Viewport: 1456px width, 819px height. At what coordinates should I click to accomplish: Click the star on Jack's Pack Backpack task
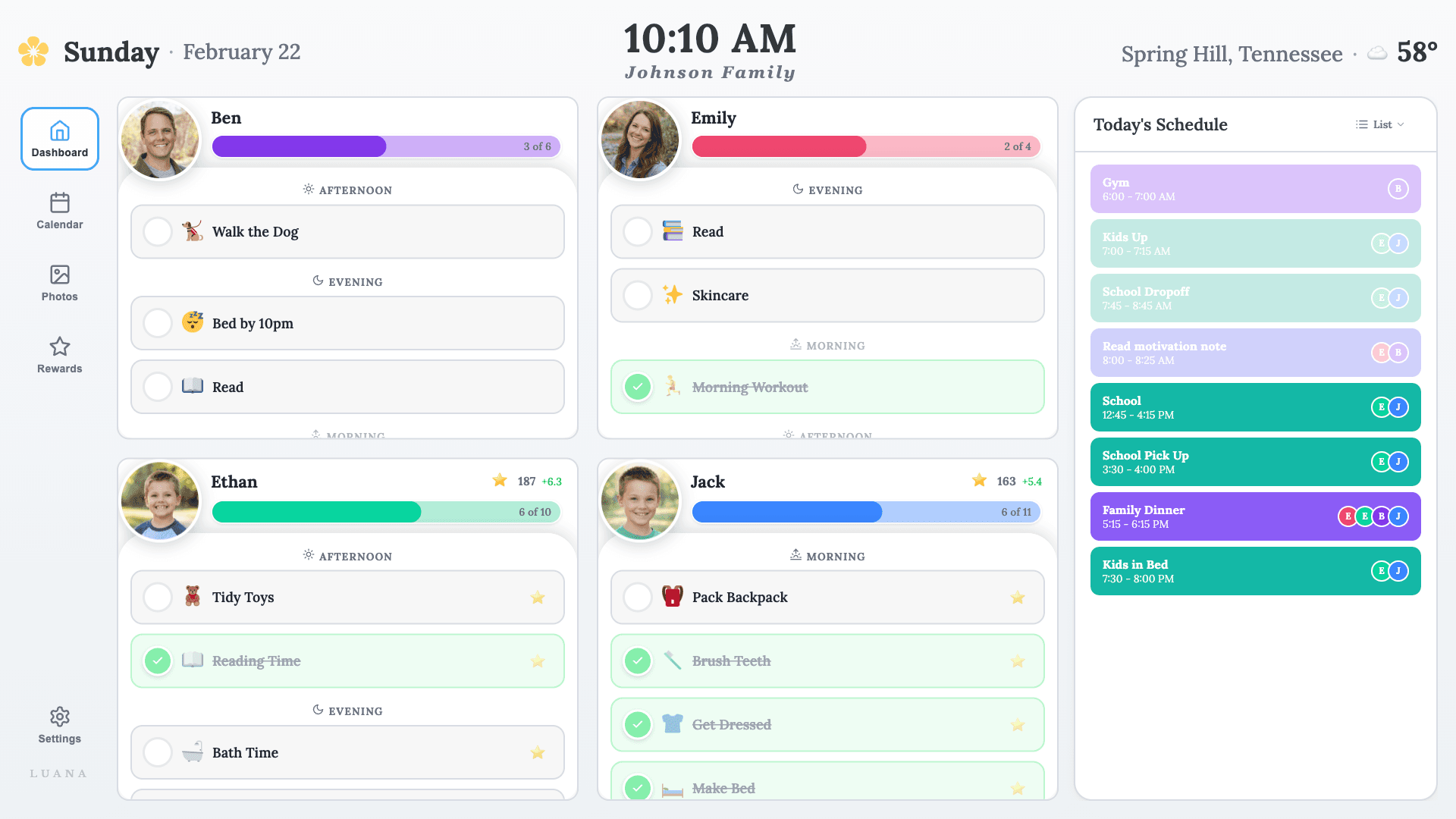point(1017,598)
